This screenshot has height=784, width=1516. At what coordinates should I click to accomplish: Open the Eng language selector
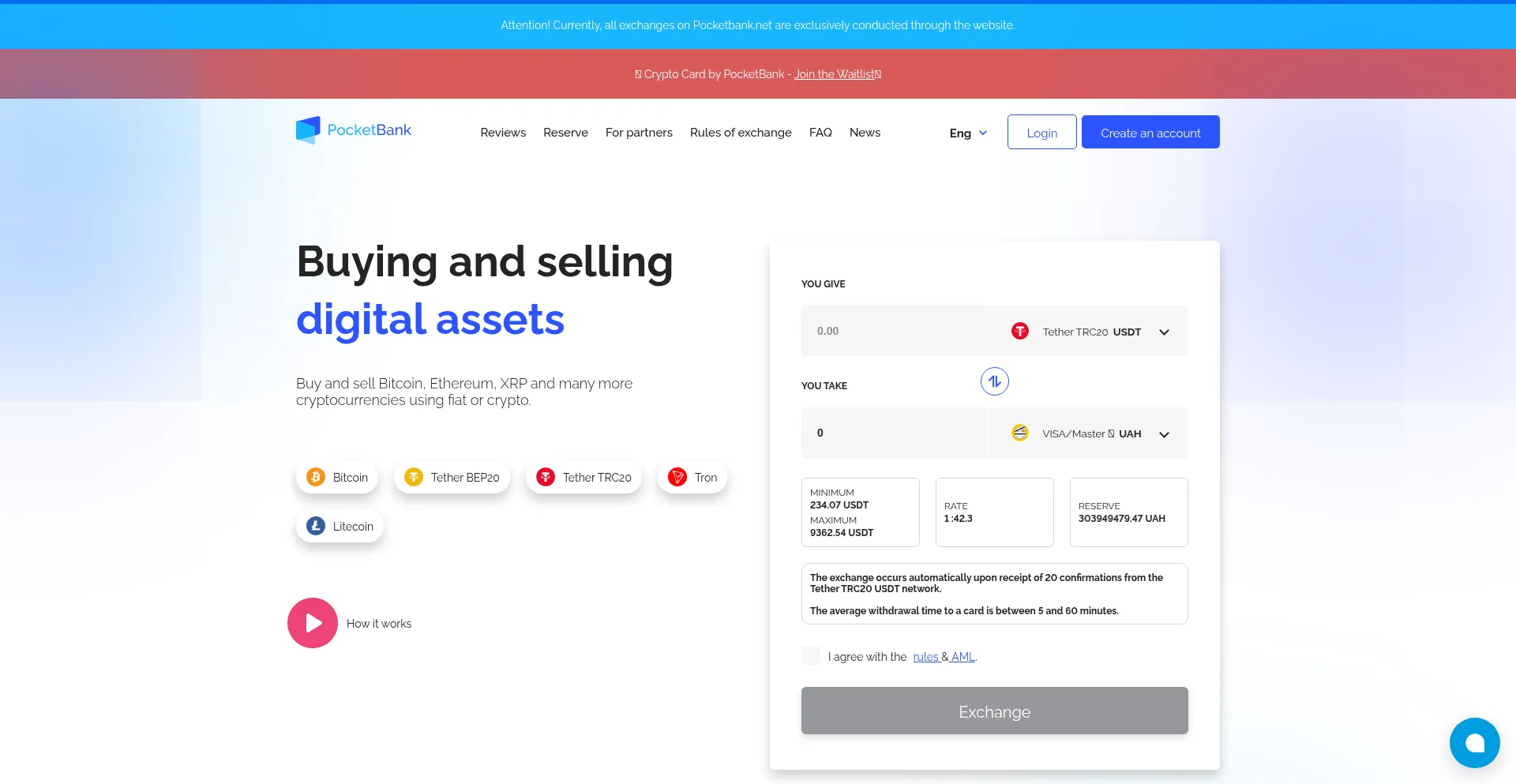968,133
